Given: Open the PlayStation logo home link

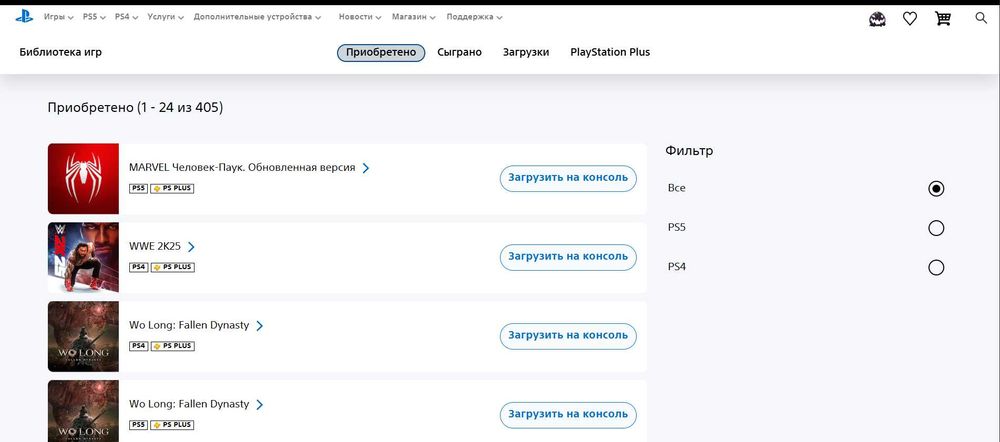Looking at the screenshot, I should coord(24,17).
